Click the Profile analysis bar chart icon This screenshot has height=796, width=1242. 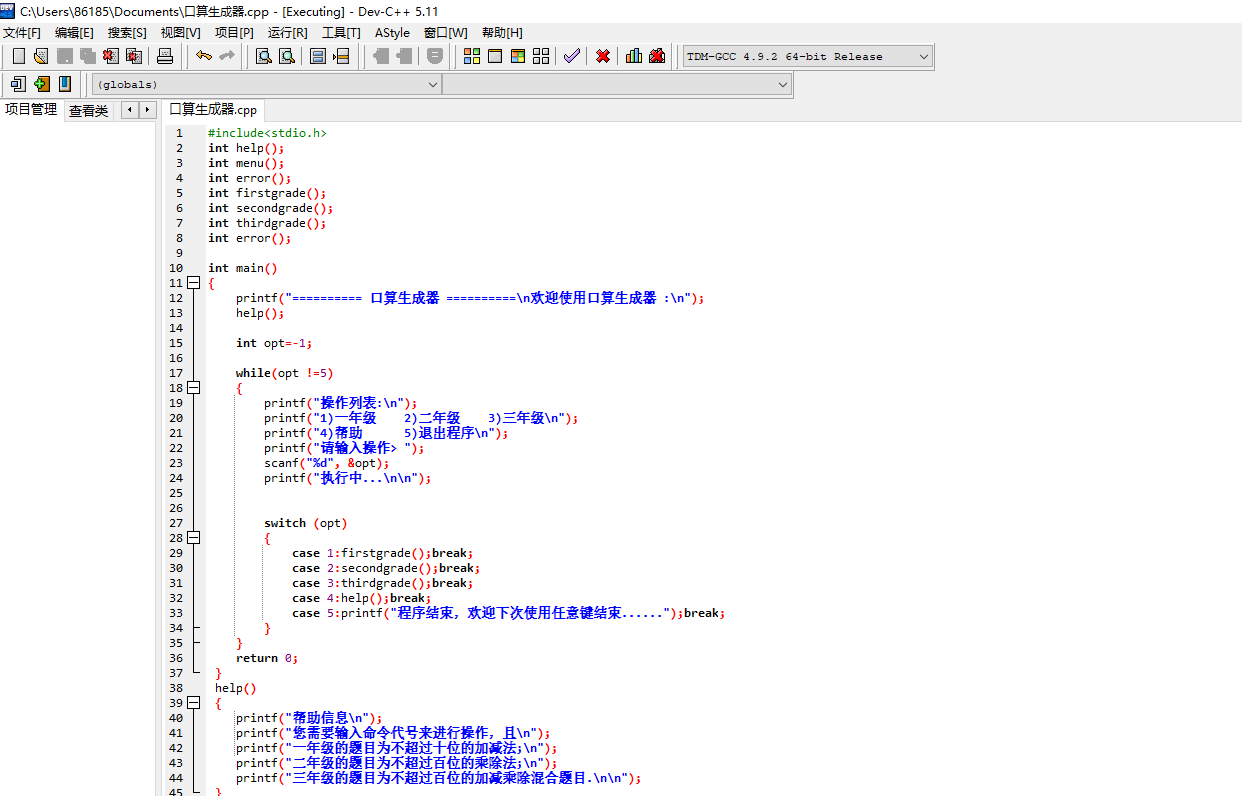(634, 56)
